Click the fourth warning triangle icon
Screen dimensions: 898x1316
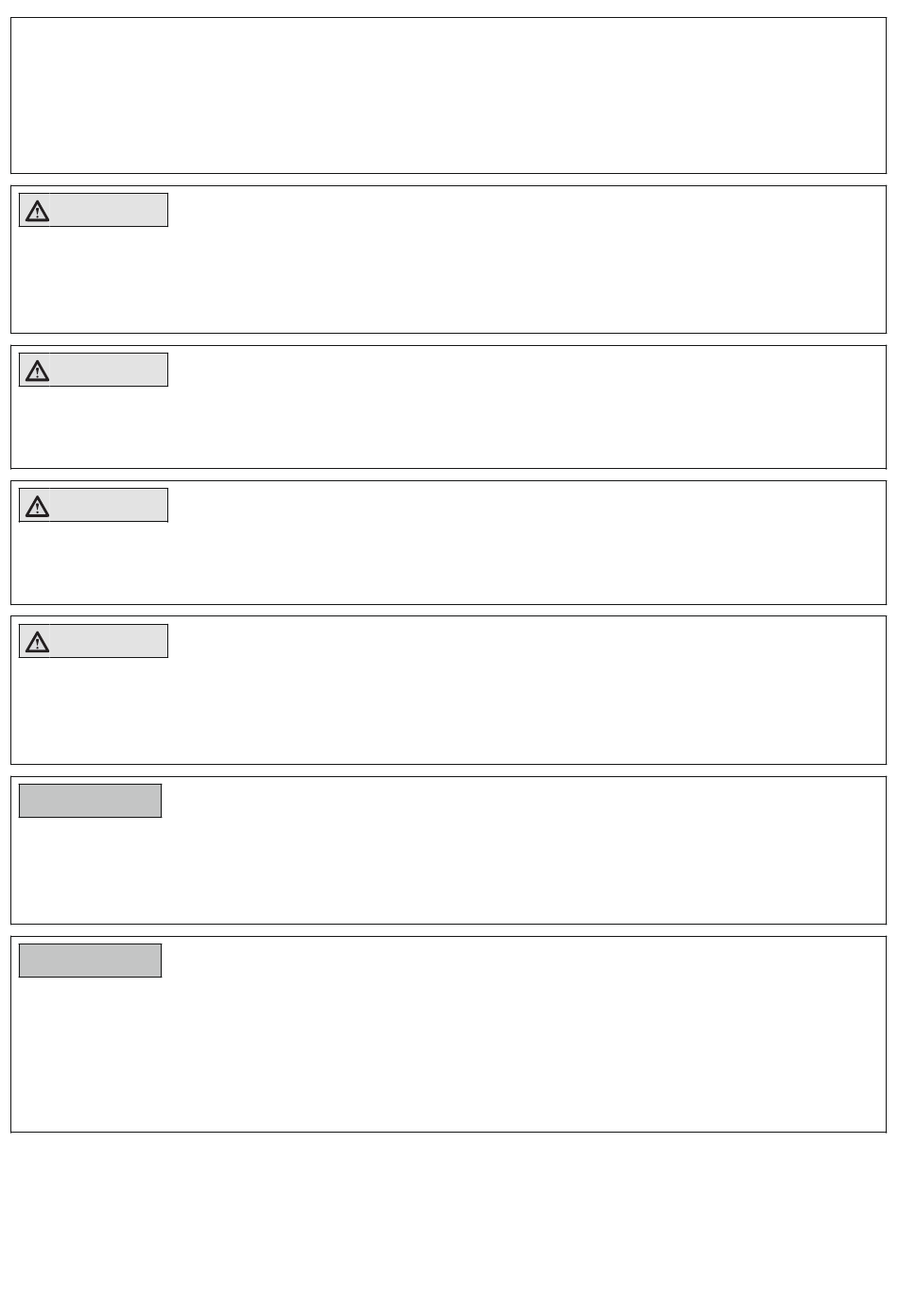tap(37, 641)
